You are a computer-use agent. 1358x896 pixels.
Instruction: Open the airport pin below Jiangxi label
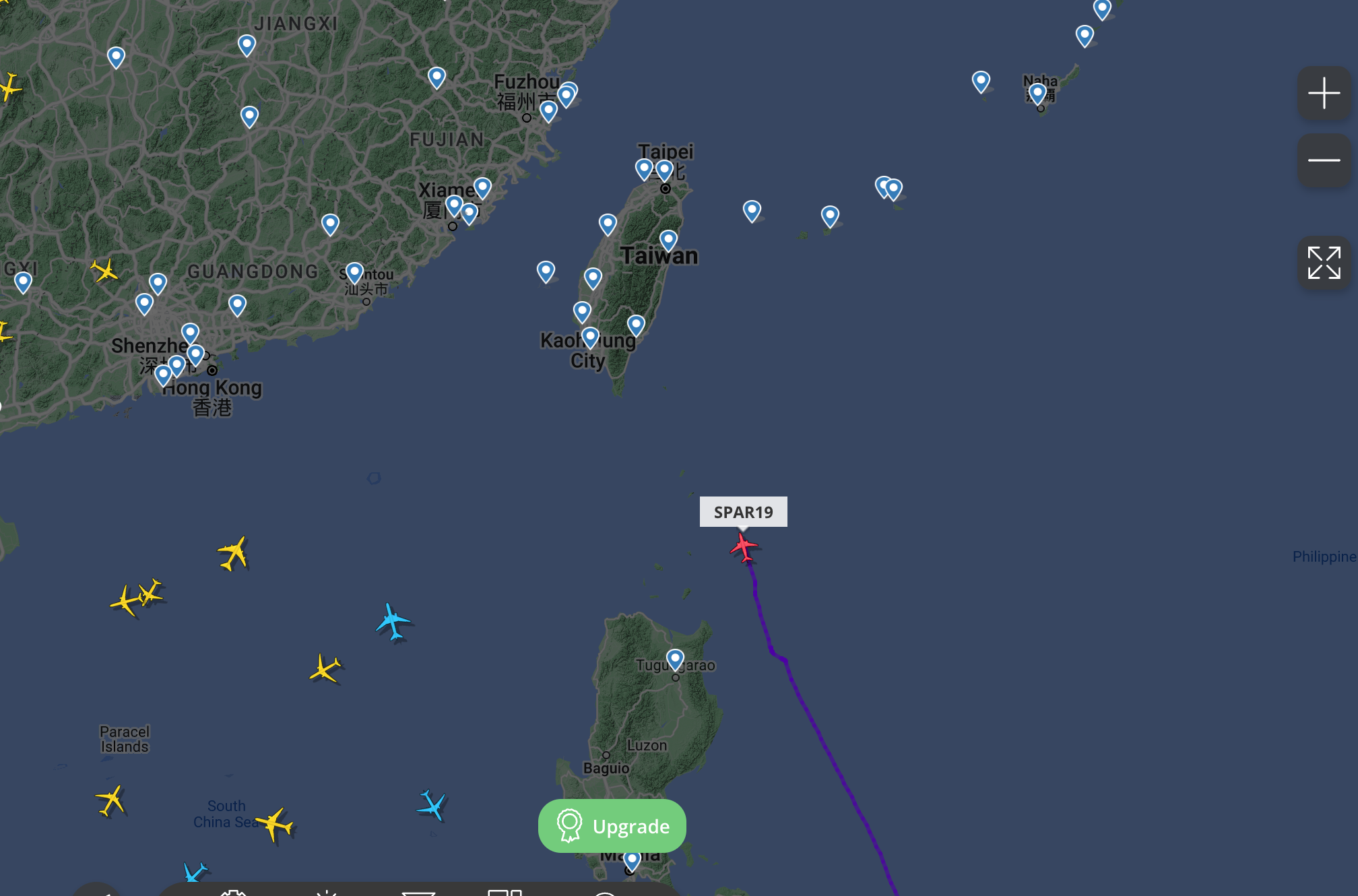(x=247, y=46)
